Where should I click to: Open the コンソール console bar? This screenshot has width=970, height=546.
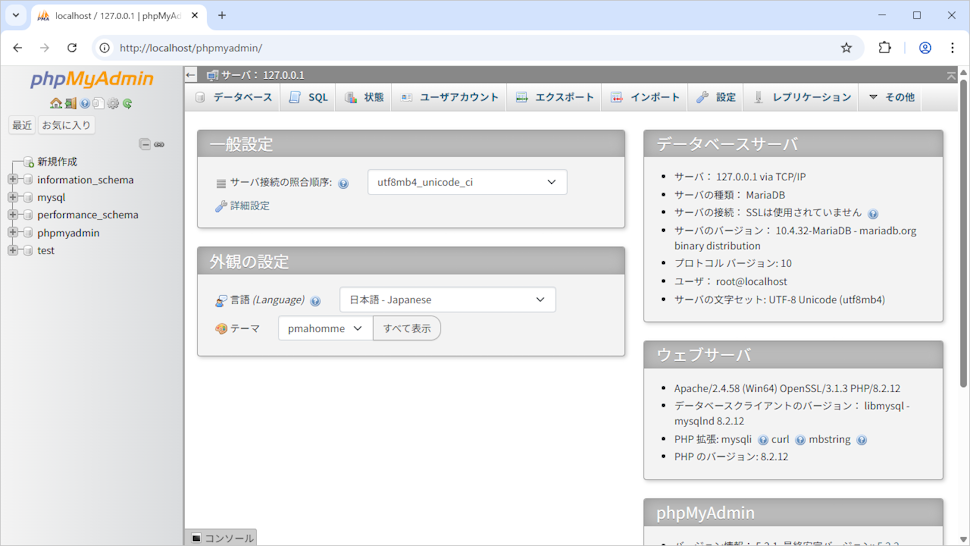click(x=221, y=538)
